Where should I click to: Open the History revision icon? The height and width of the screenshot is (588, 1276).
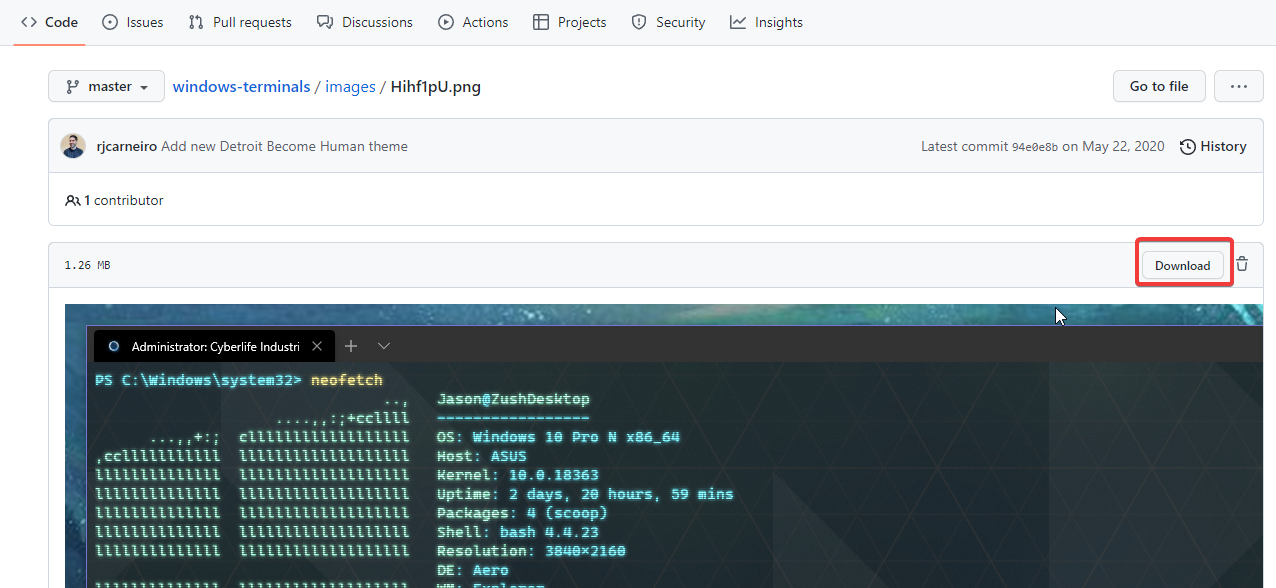1187,146
